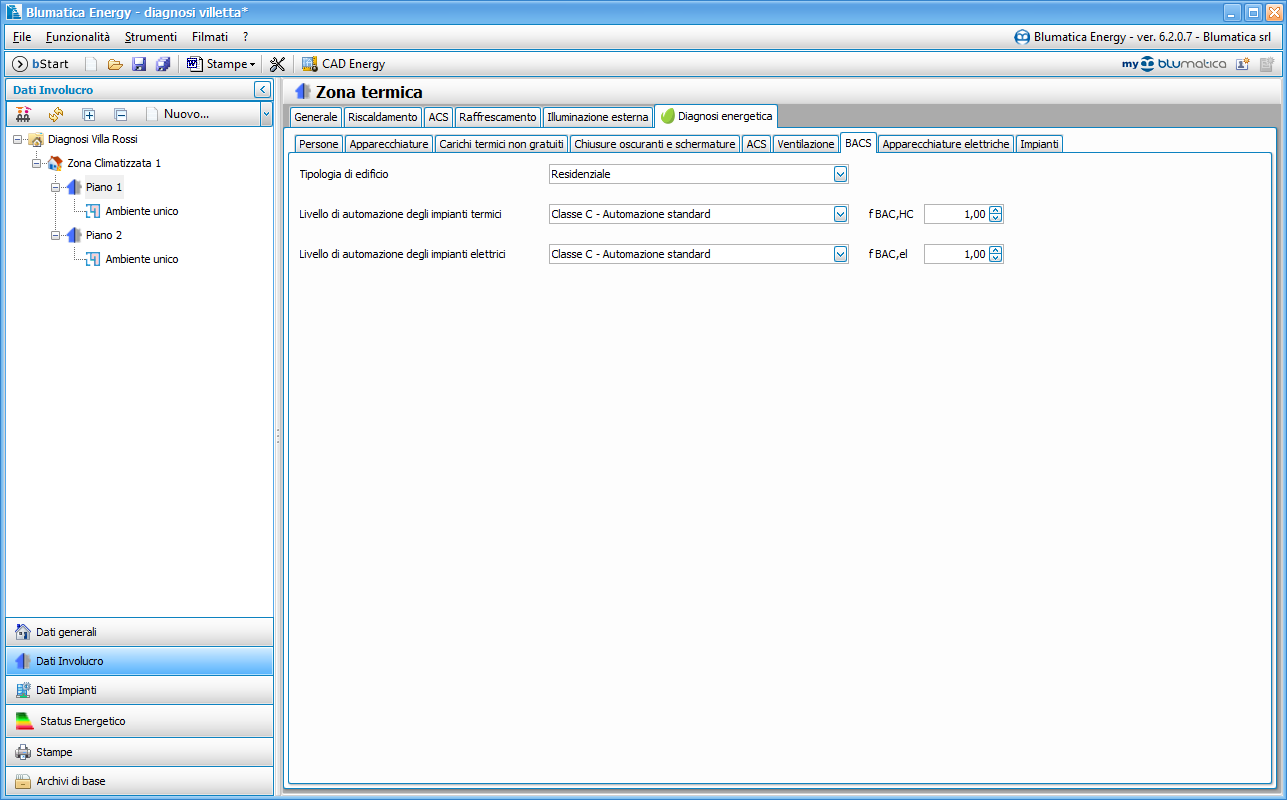The width and height of the screenshot is (1287, 800).
Task: Collapse all tree nodes with the minus icon
Action: 120,114
